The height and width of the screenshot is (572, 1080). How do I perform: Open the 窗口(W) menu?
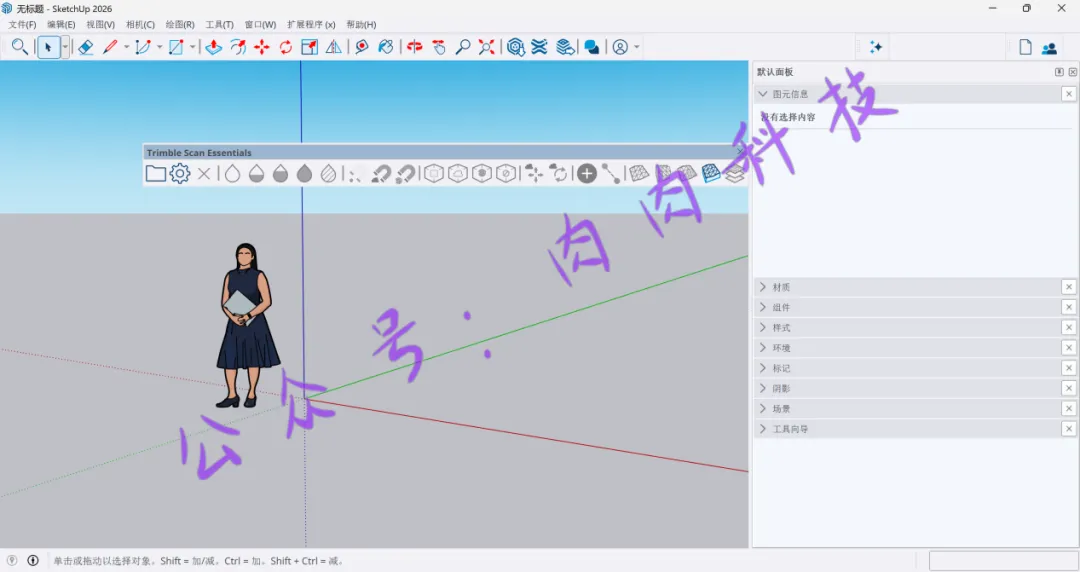(260, 24)
